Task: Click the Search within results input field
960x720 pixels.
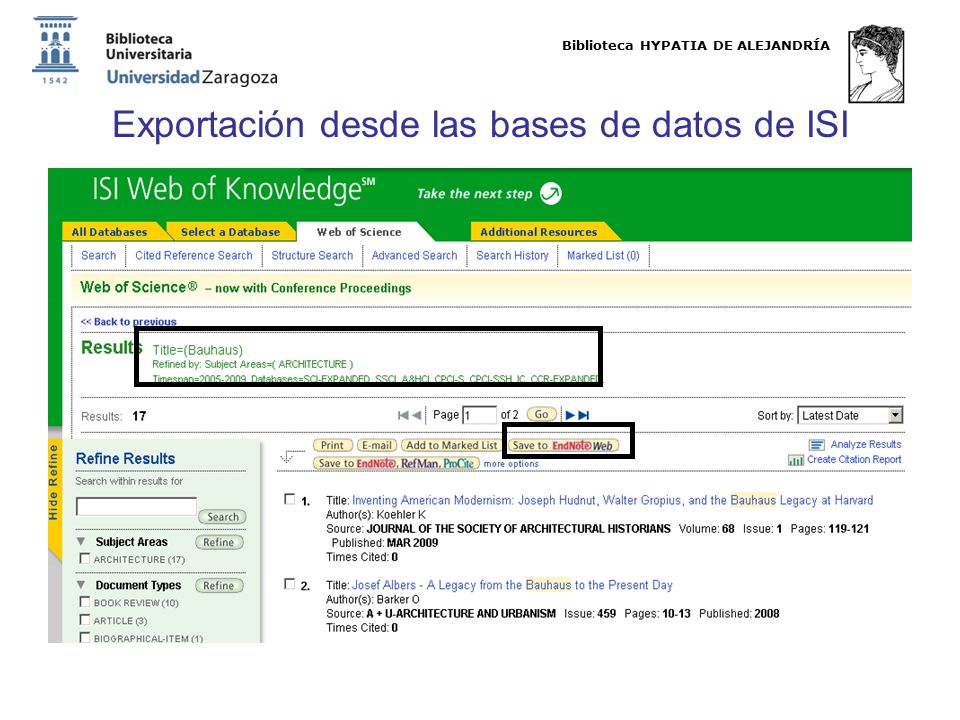Action: tap(137, 506)
